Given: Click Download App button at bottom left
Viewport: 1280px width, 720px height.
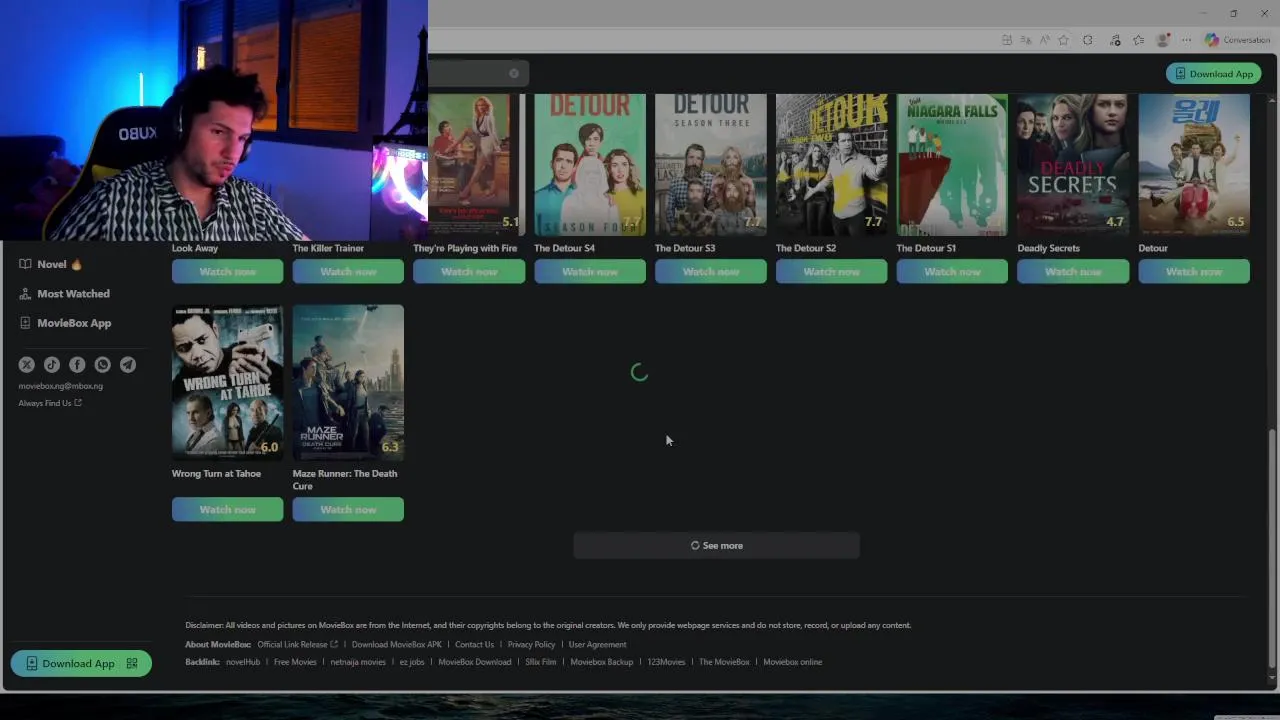Looking at the screenshot, I should (81, 663).
